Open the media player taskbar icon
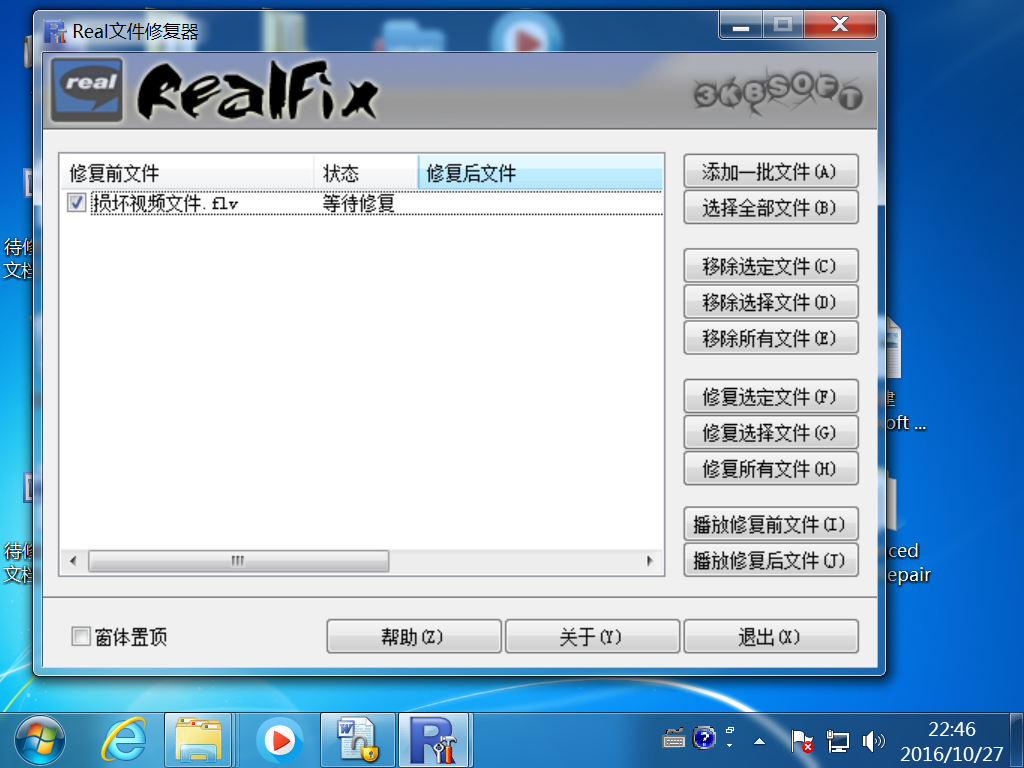Image resolution: width=1024 pixels, height=768 pixels. 280,741
